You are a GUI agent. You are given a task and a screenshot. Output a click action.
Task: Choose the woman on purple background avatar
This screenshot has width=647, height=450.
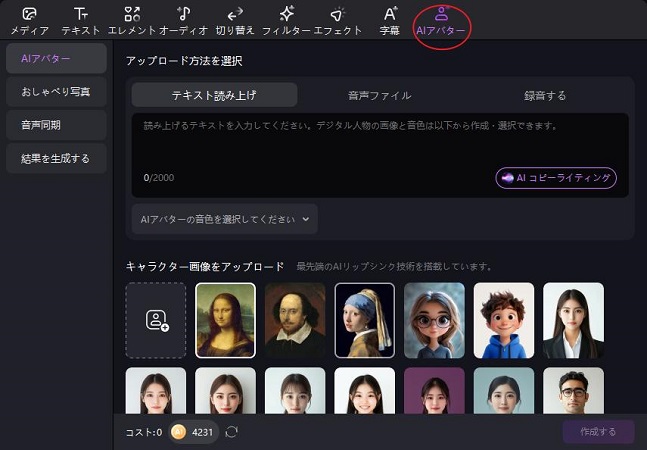click(x=434, y=391)
